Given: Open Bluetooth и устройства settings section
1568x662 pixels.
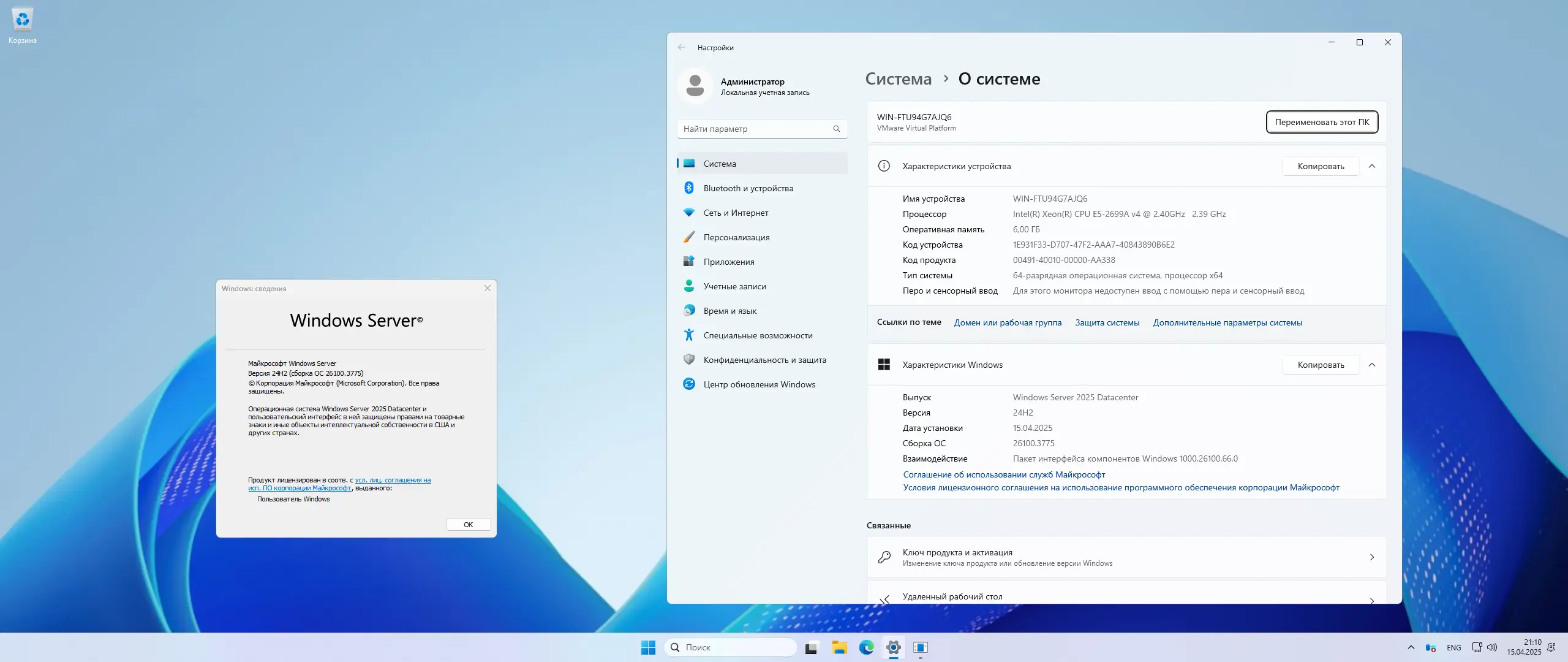Looking at the screenshot, I should tap(747, 188).
